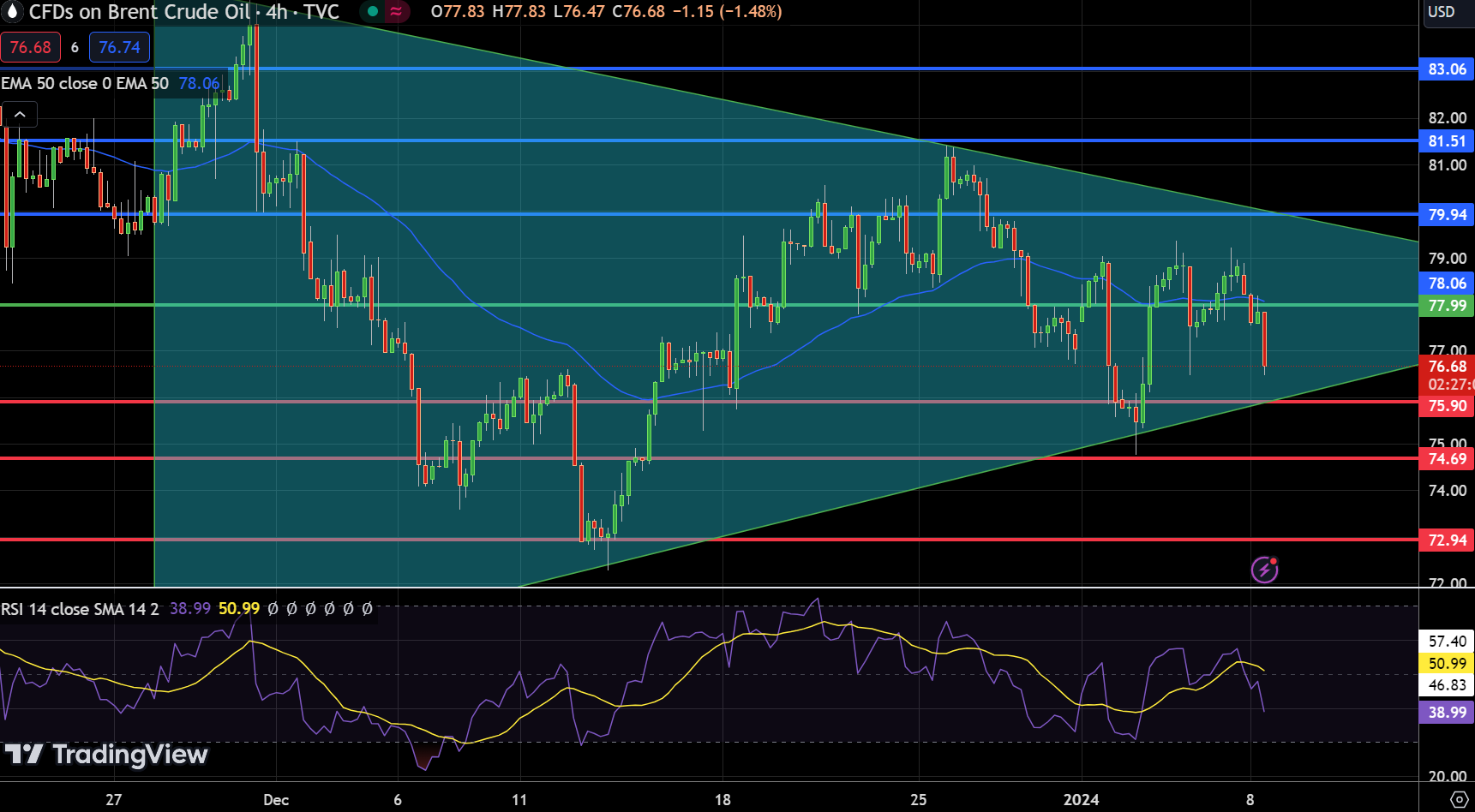Click the 83.06 resistance price label
1475x812 pixels.
[x=1447, y=69]
